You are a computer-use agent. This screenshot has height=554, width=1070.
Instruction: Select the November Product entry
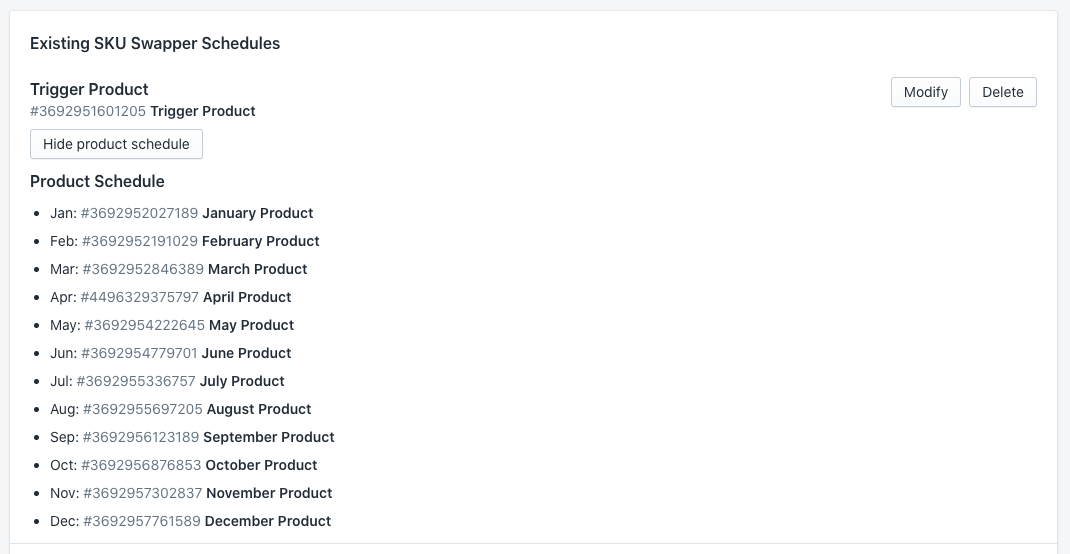(x=269, y=493)
